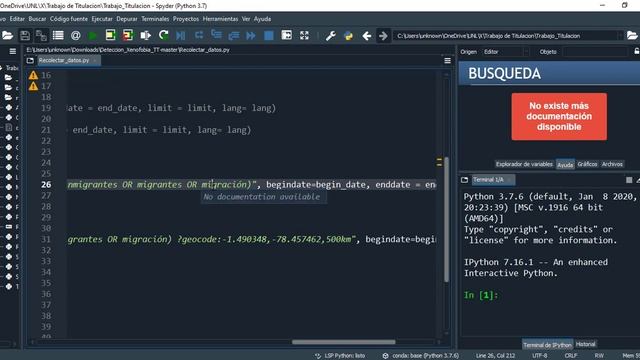Open file with the folder toolbar icon
This screenshot has height=360, width=640.
[x=7, y=36]
